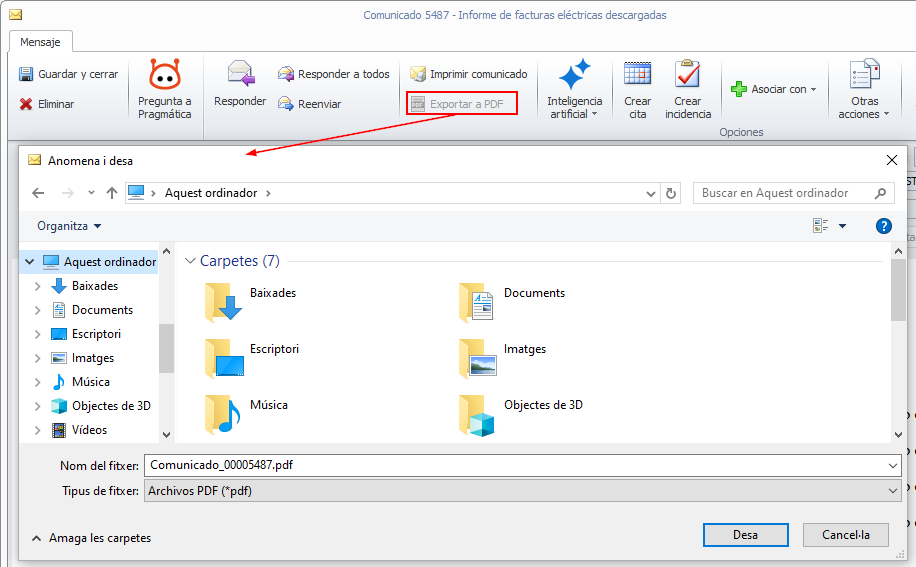The height and width of the screenshot is (567, 916).
Task: Click the computer icon in the address bar
Action: click(136, 193)
